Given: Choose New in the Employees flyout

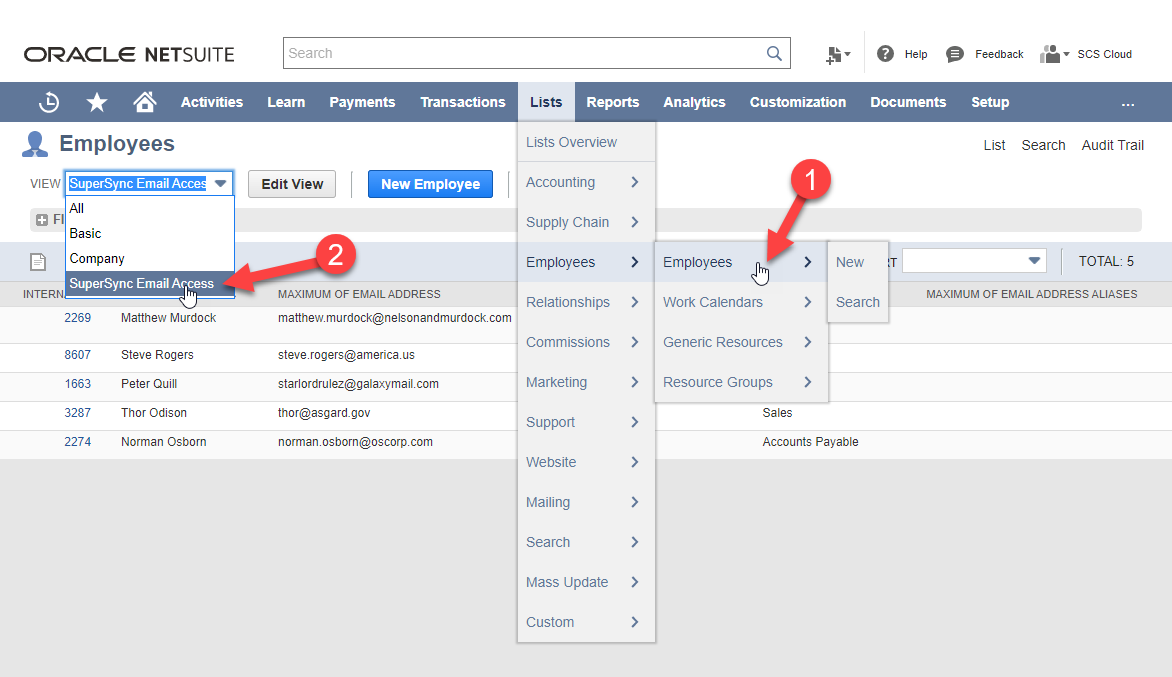Looking at the screenshot, I should [850, 262].
